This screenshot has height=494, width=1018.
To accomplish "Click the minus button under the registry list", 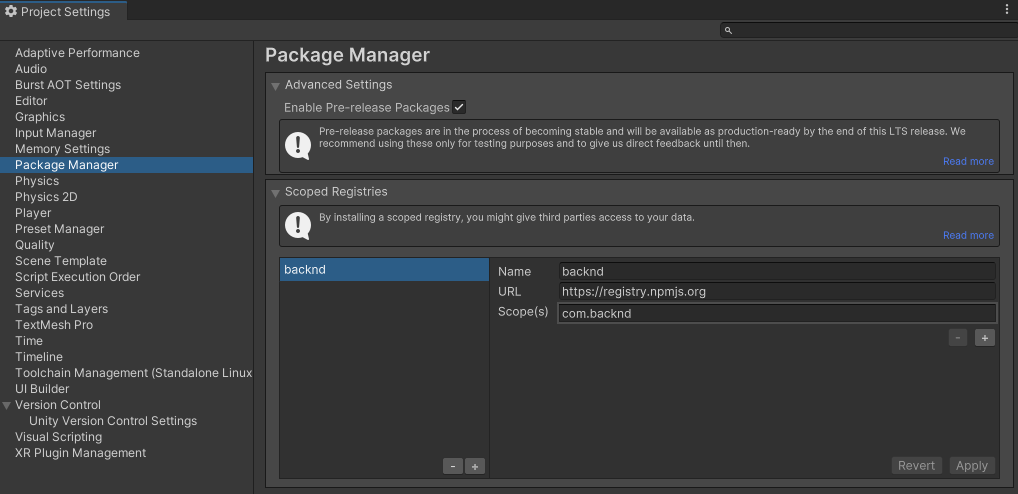I will coord(453,466).
